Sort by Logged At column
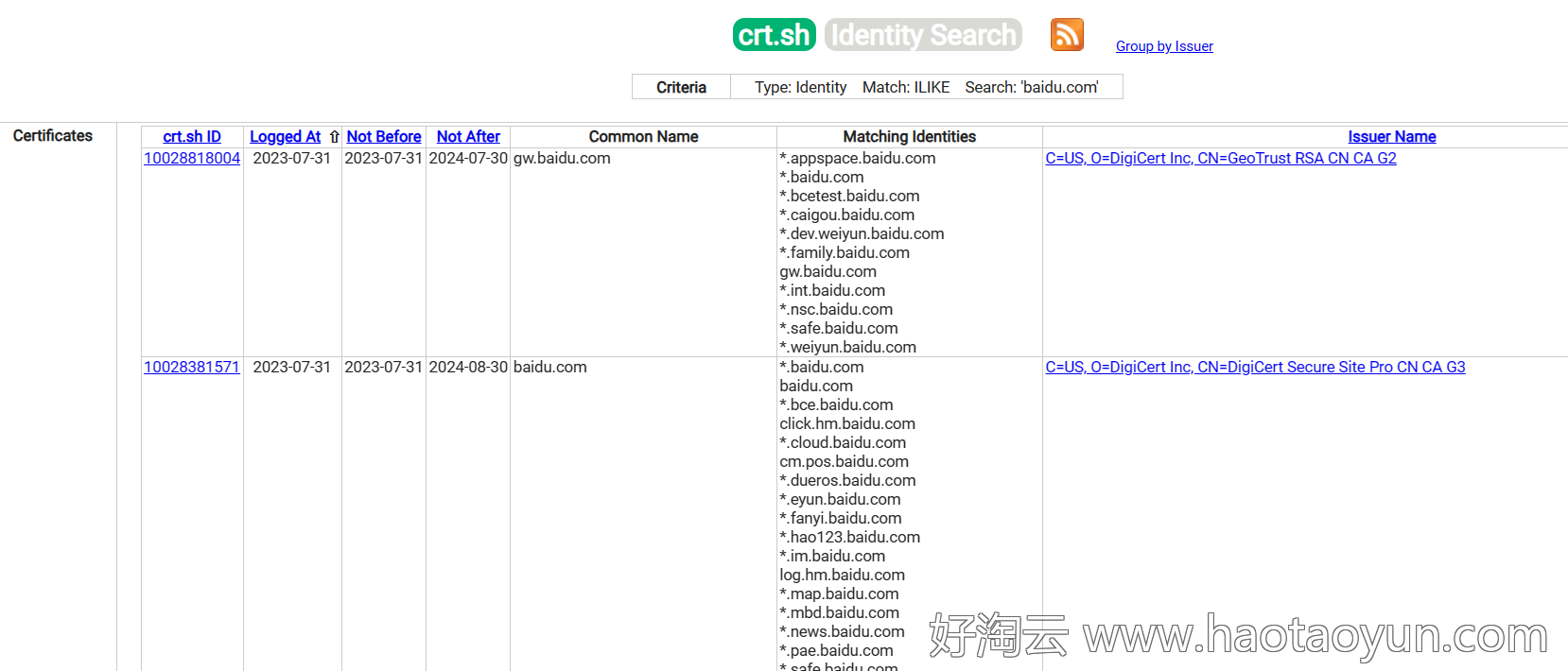The height and width of the screenshot is (671, 1568). click(285, 137)
